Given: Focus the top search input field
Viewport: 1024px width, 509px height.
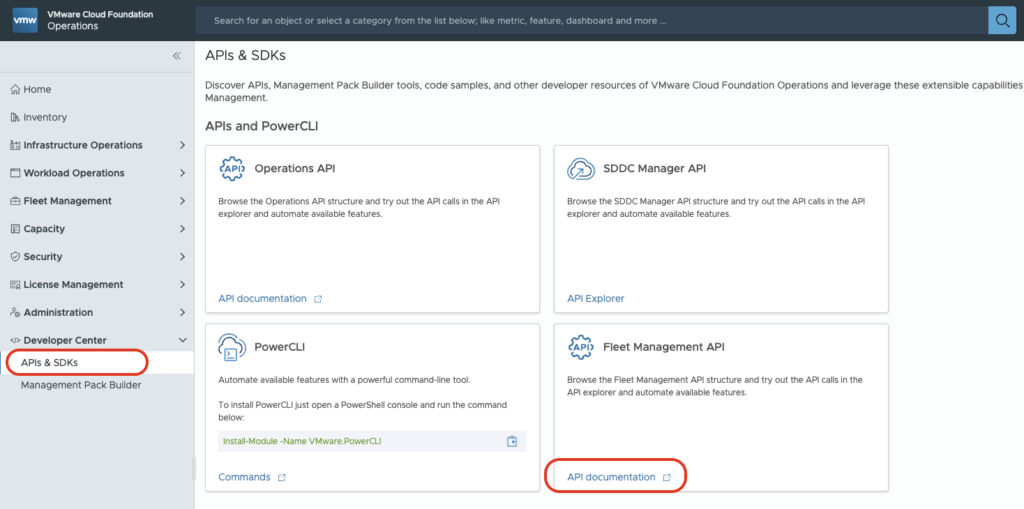Looking at the screenshot, I should click(590, 20).
